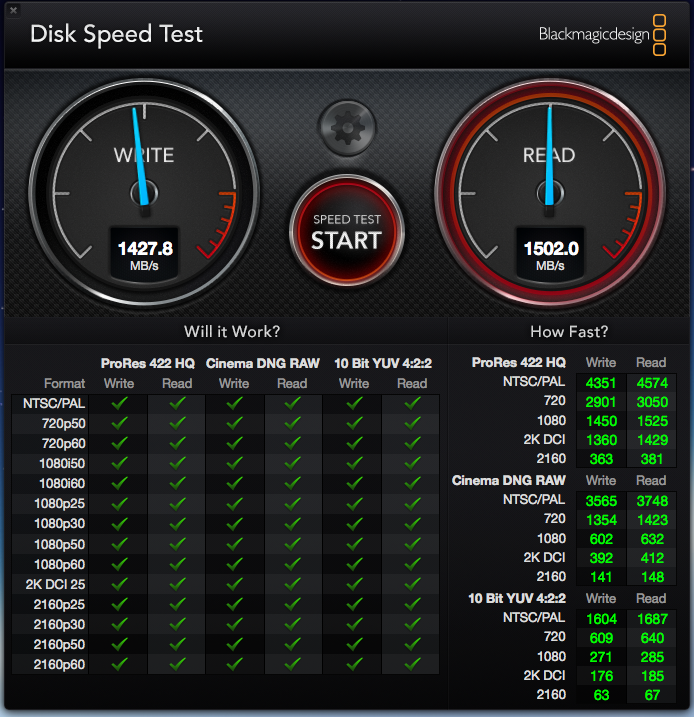
Task: Click the 1080i60 format row label
Action: coord(62,483)
